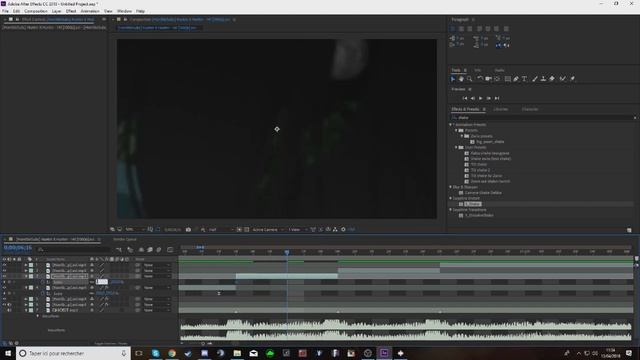Viewport: 640px width, 360px height.
Task: Collapse the User Presets folder
Action: (x=456, y=147)
